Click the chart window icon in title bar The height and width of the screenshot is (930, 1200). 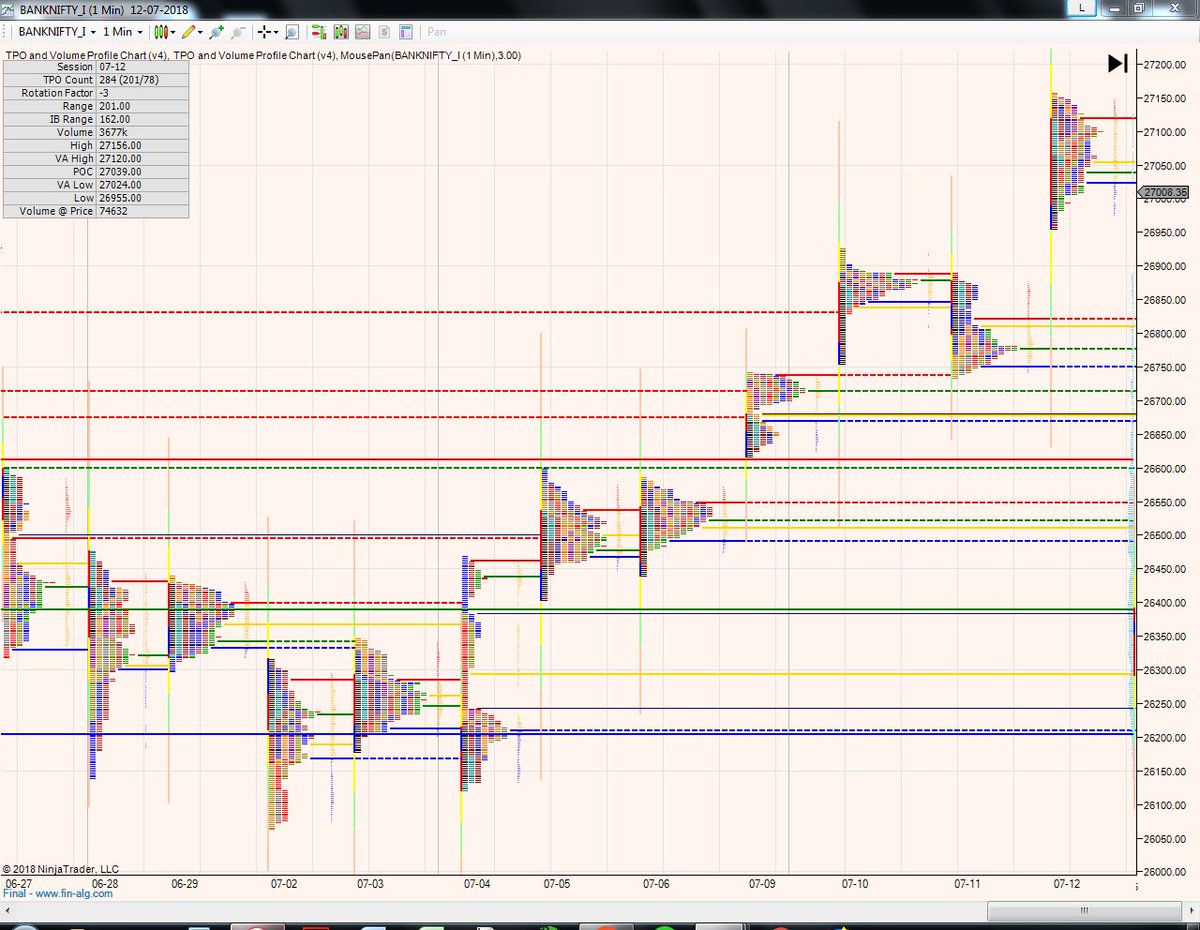[9, 8]
